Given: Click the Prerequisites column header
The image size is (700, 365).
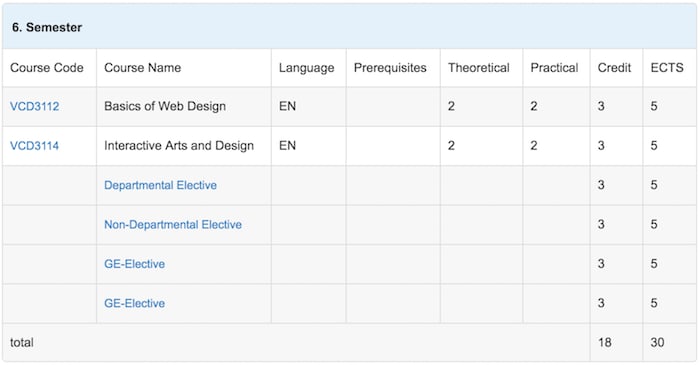Looking at the screenshot, I should pyautogui.click(x=390, y=67).
